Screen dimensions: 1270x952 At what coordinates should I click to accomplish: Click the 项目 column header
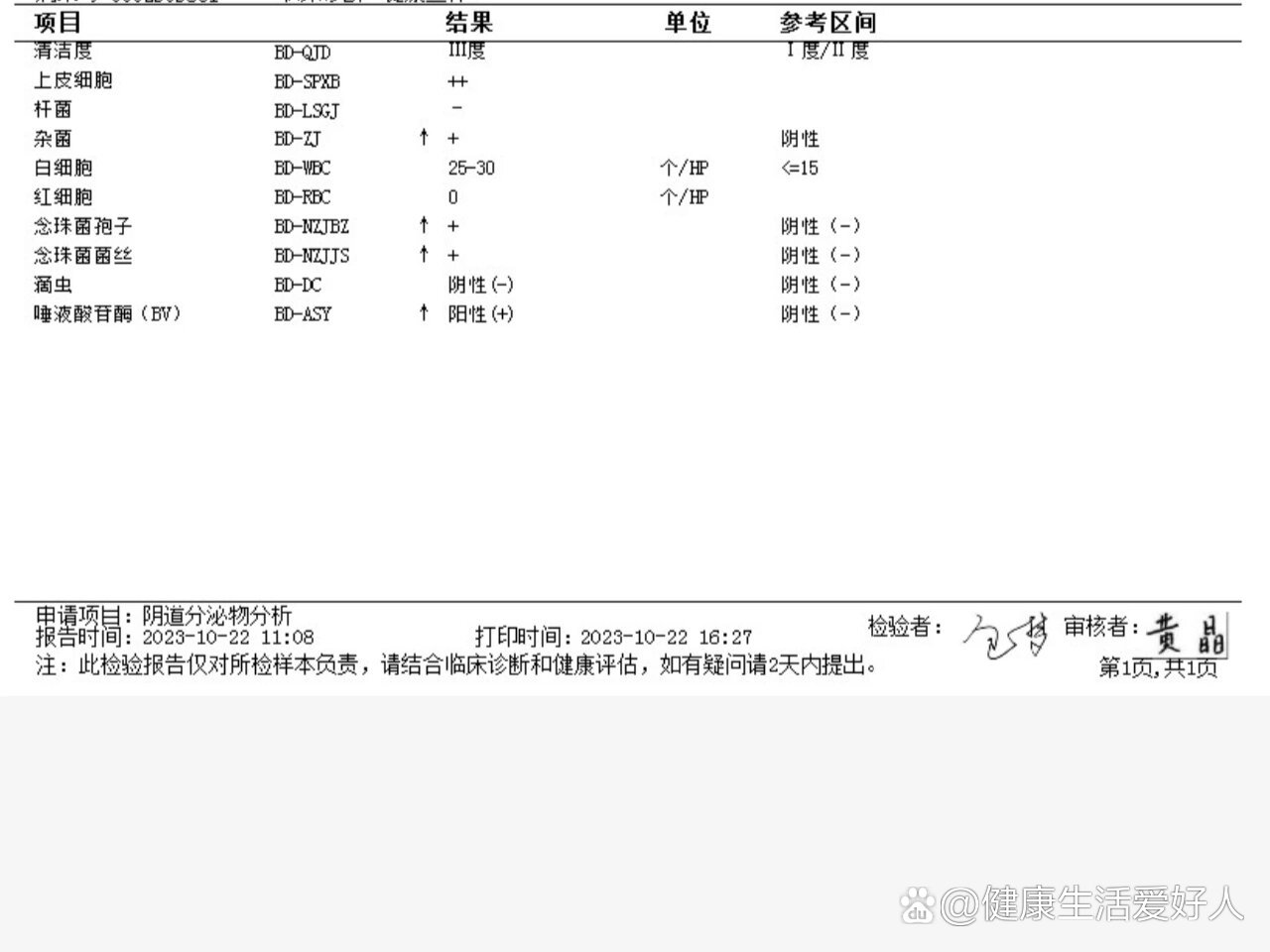pyautogui.click(x=57, y=22)
